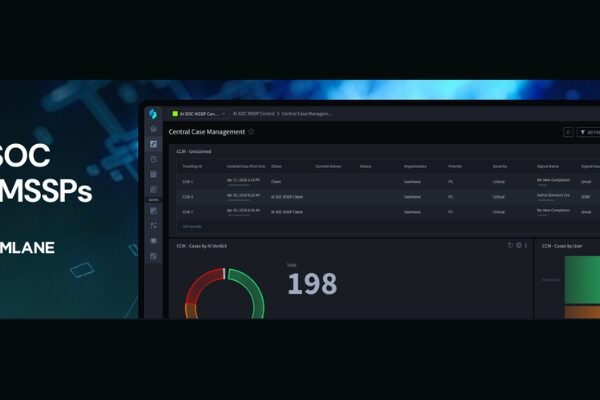600x400 pixels.
Task: Open case CCM-1 tracking id
Action: [x=188, y=181]
